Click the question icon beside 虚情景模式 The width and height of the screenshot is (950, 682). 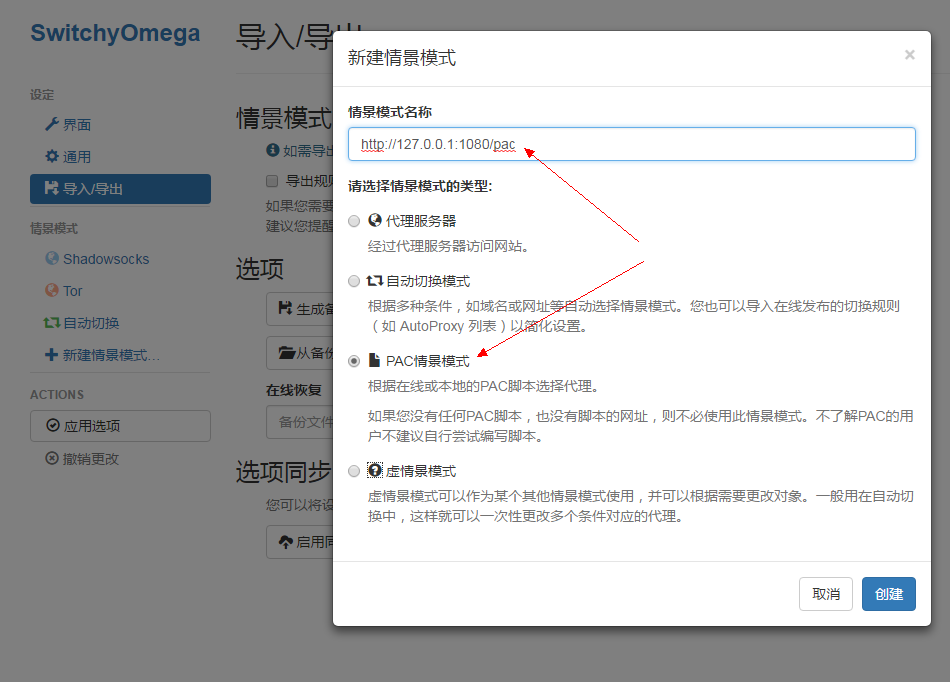click(375, 471)
